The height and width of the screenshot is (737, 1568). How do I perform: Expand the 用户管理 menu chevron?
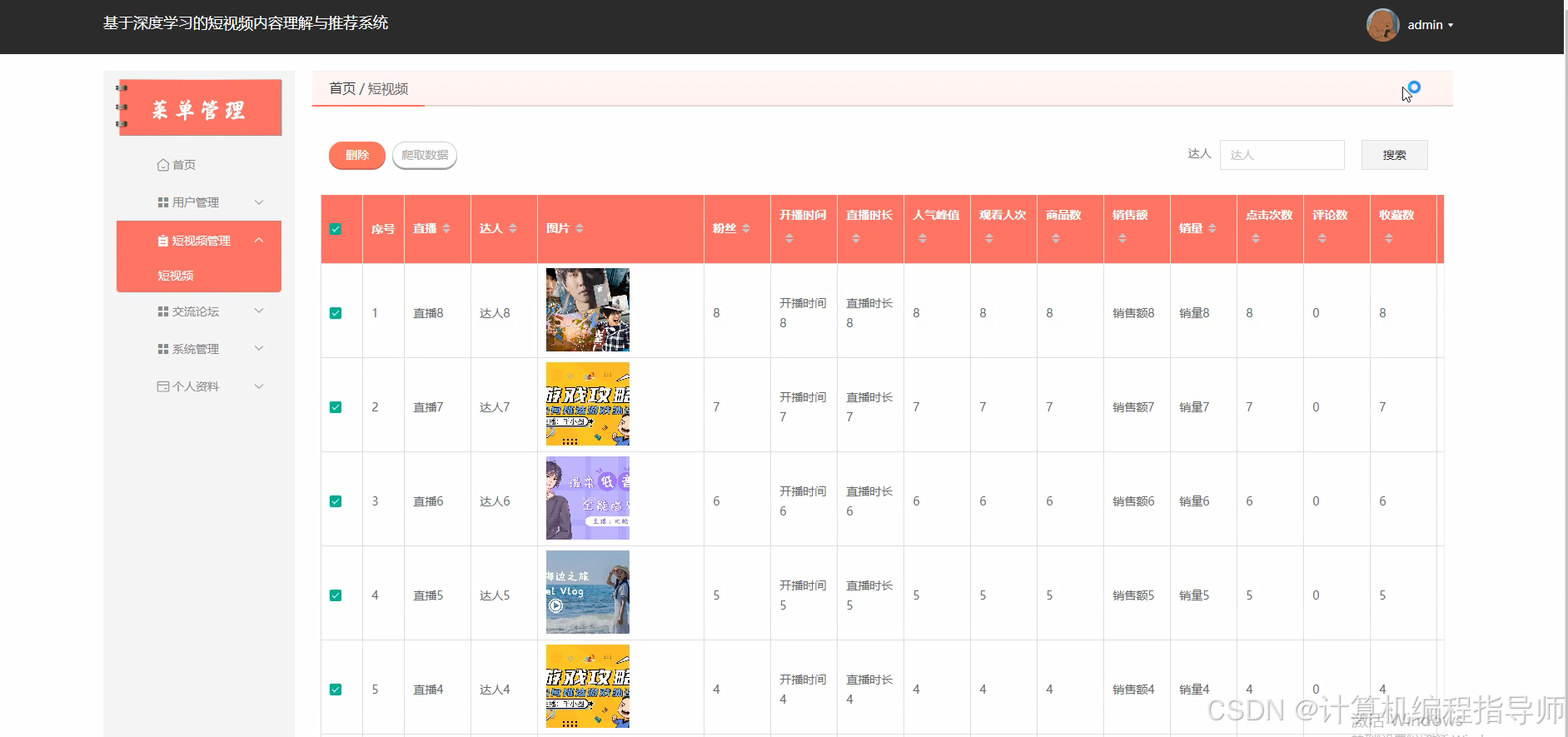[x=259, y=202]
